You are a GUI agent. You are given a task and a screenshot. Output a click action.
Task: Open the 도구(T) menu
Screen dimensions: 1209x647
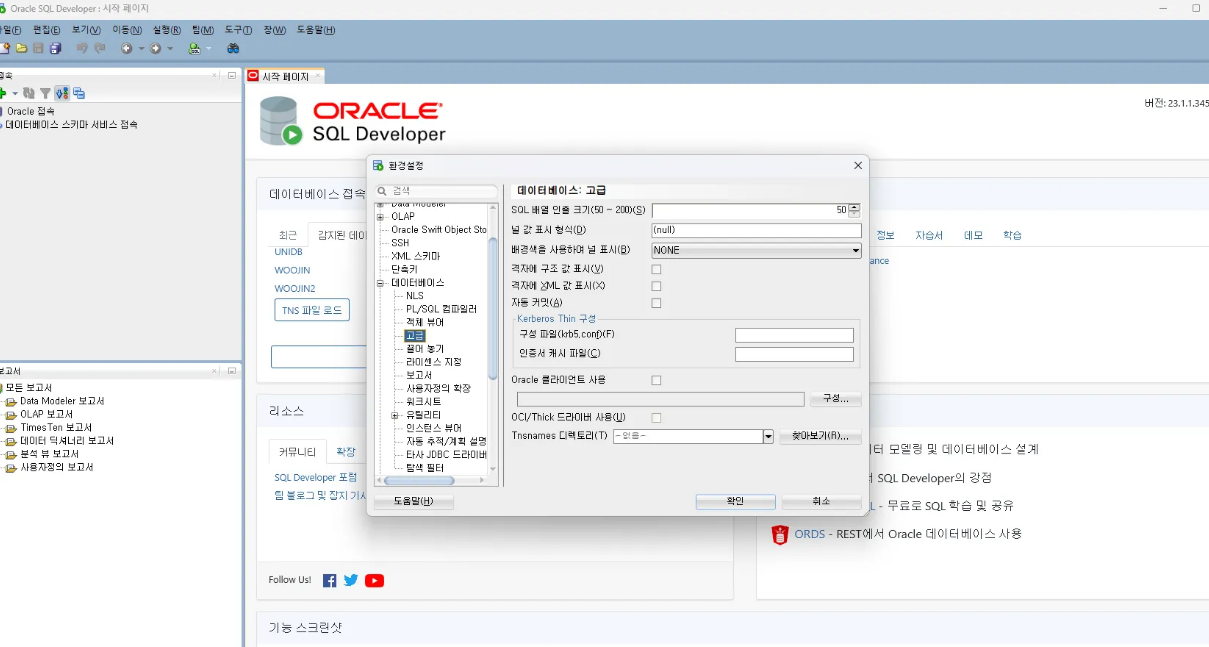click(238, 30)
